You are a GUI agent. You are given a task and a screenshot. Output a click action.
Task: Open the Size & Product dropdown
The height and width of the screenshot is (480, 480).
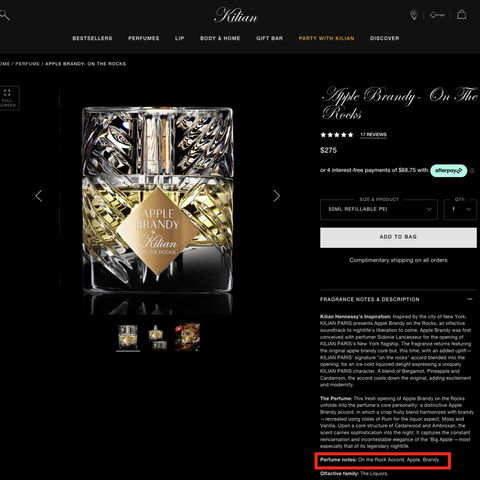(x=379, y=209)
